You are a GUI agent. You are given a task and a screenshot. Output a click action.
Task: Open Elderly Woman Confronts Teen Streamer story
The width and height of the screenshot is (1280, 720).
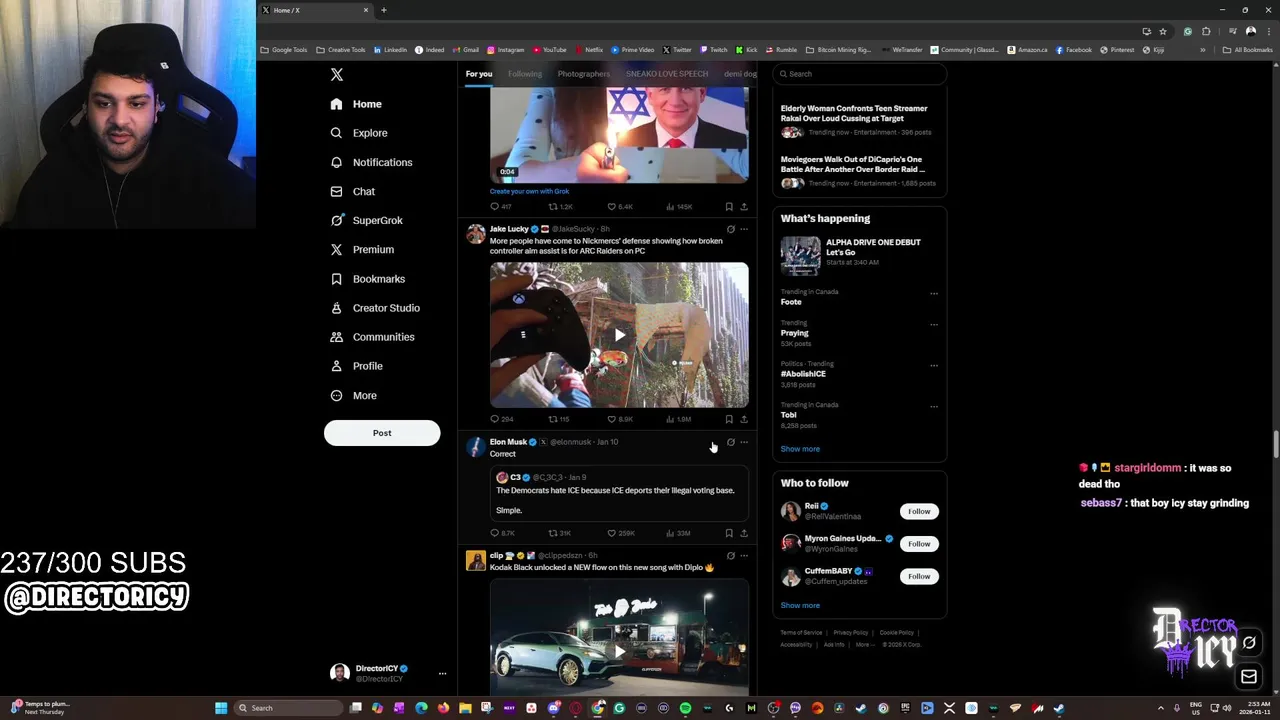858,120
